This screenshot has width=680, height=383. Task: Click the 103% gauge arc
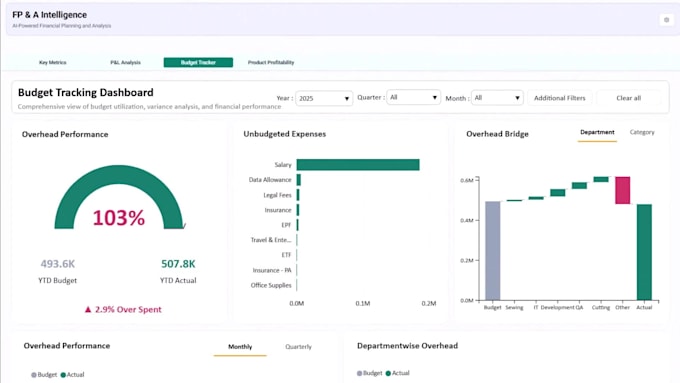coord(118,174)
